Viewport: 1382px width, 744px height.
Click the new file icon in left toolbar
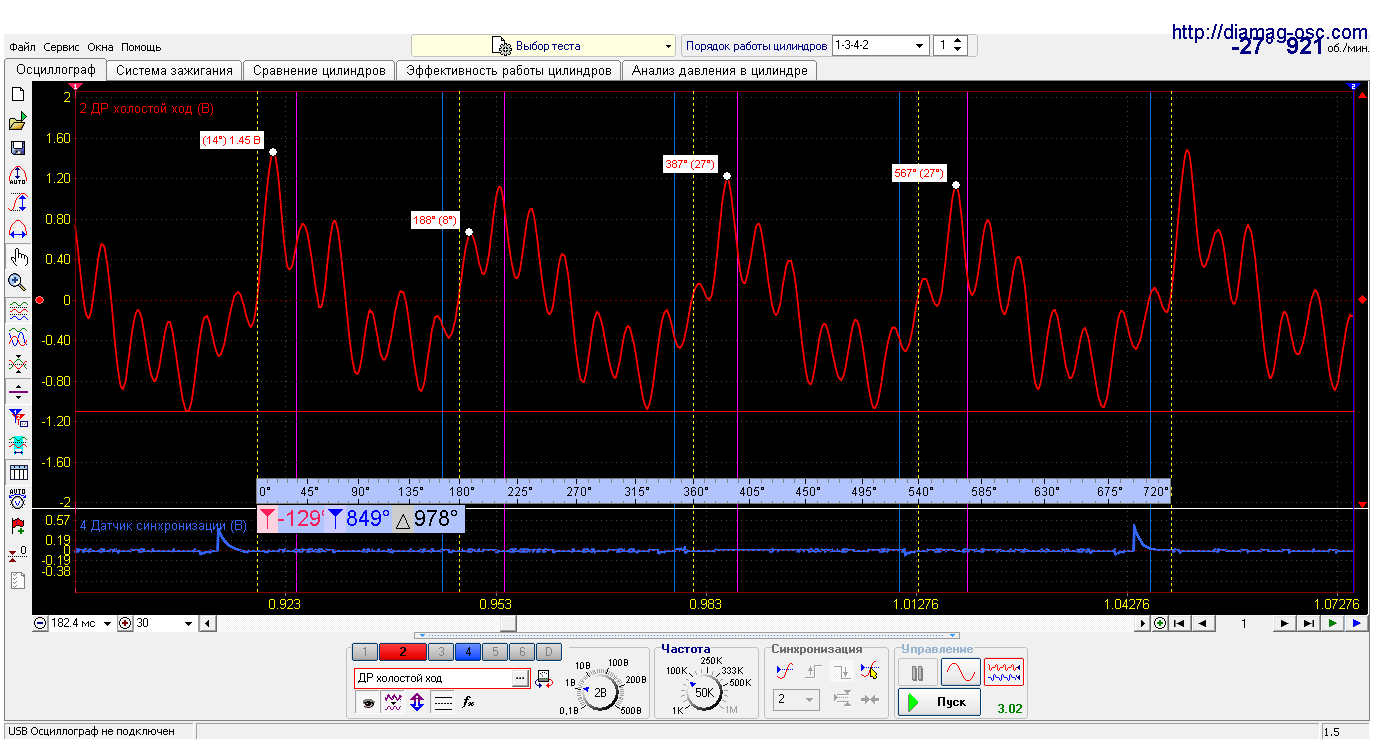pyautogui.click(x=18, y=93)
